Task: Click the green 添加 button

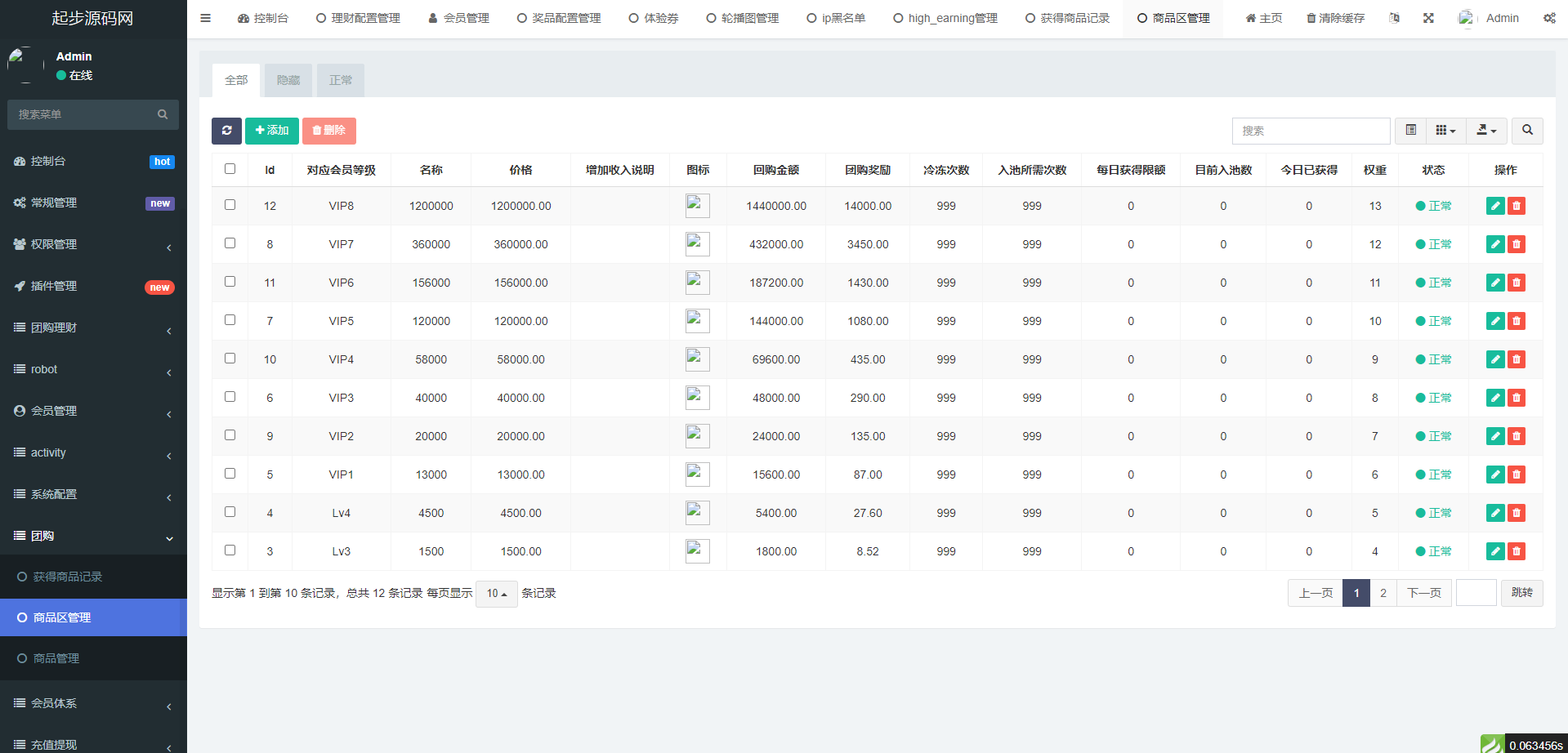Action: [271, 131]
